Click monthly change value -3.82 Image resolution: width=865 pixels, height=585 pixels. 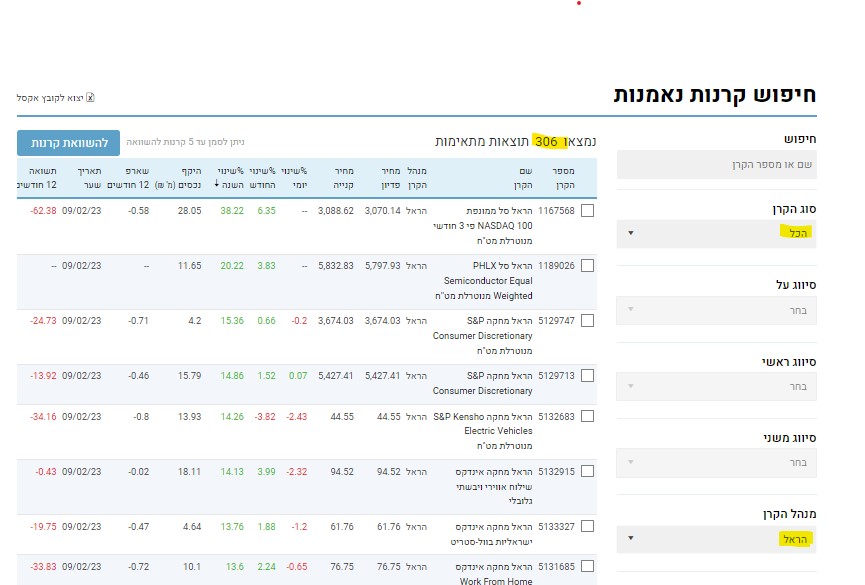tap(265, 417)
